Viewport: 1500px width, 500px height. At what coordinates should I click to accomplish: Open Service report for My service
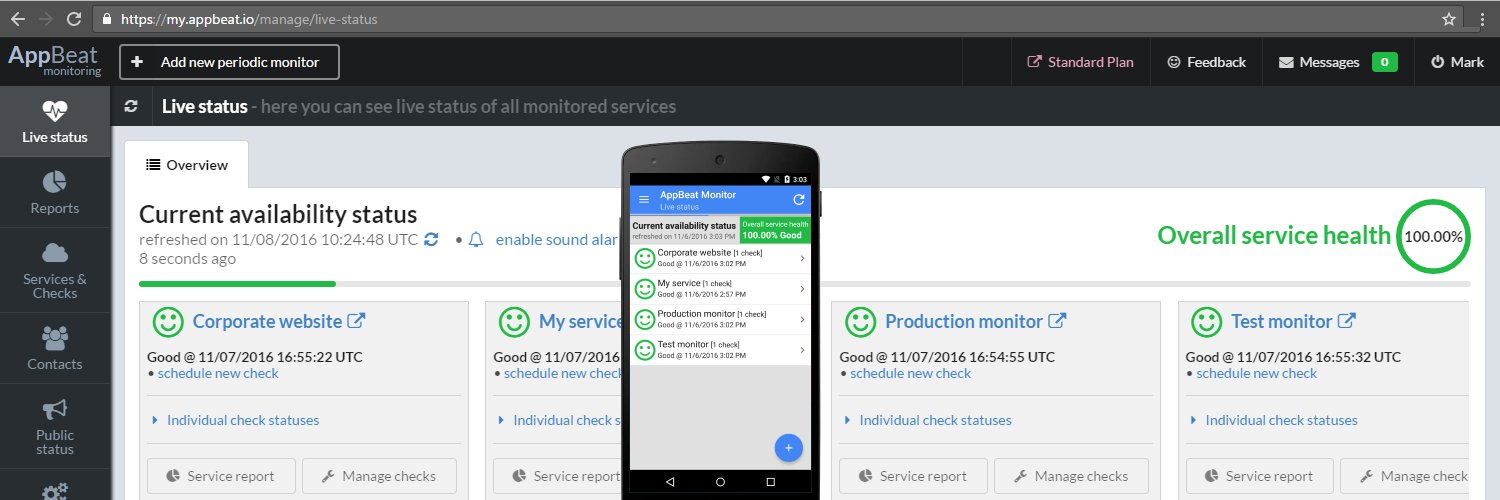point(558,476)
